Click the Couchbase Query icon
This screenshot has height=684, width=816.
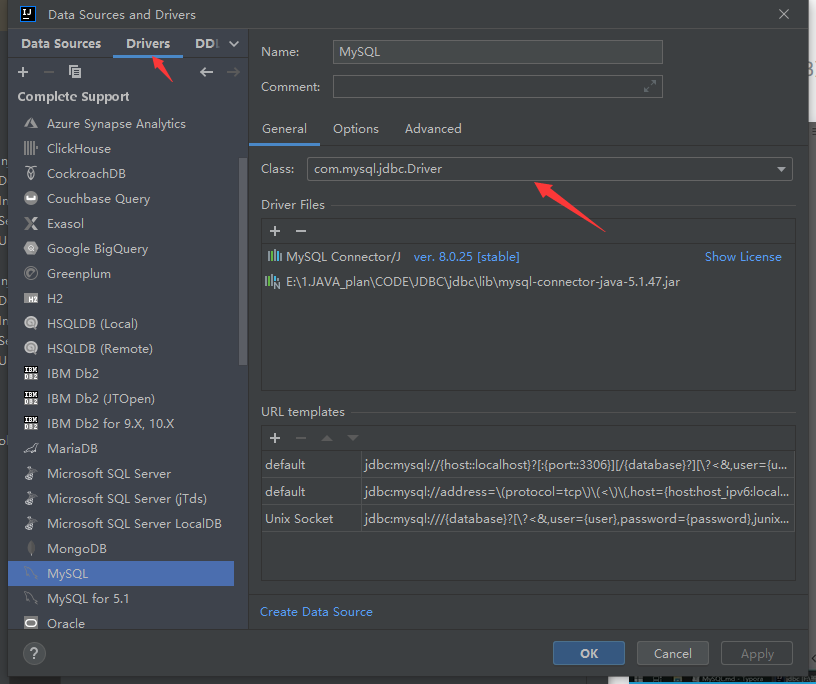coord(31,198)
